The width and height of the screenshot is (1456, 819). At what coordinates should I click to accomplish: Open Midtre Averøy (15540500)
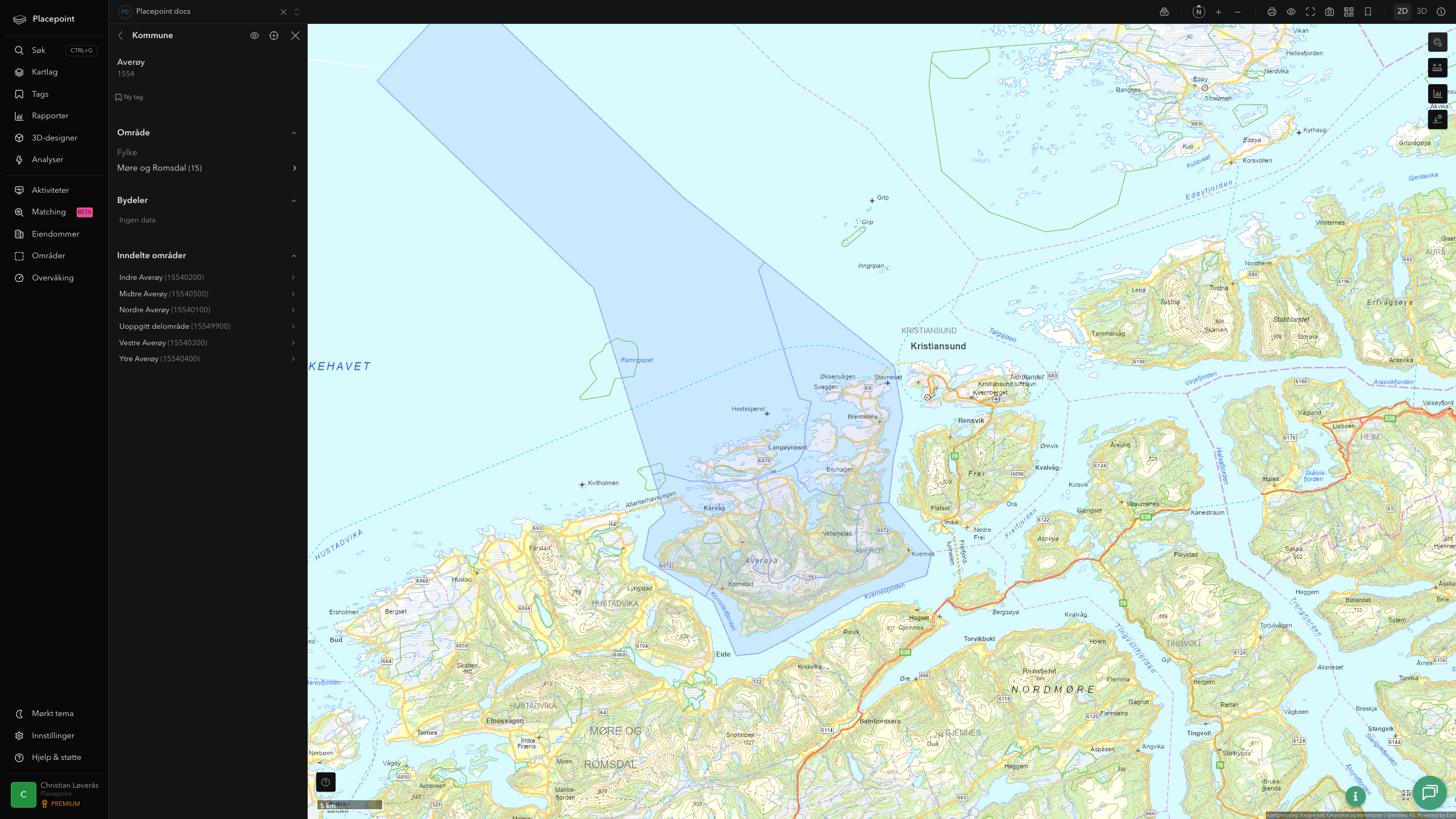pos(207,294)
